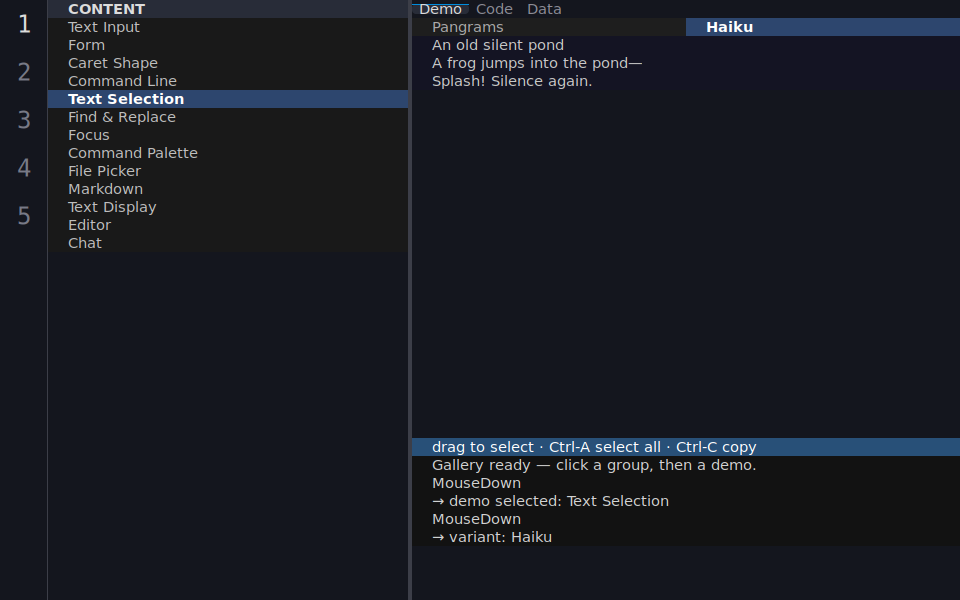Select group number 2 in the sidebar

point(24,72)
